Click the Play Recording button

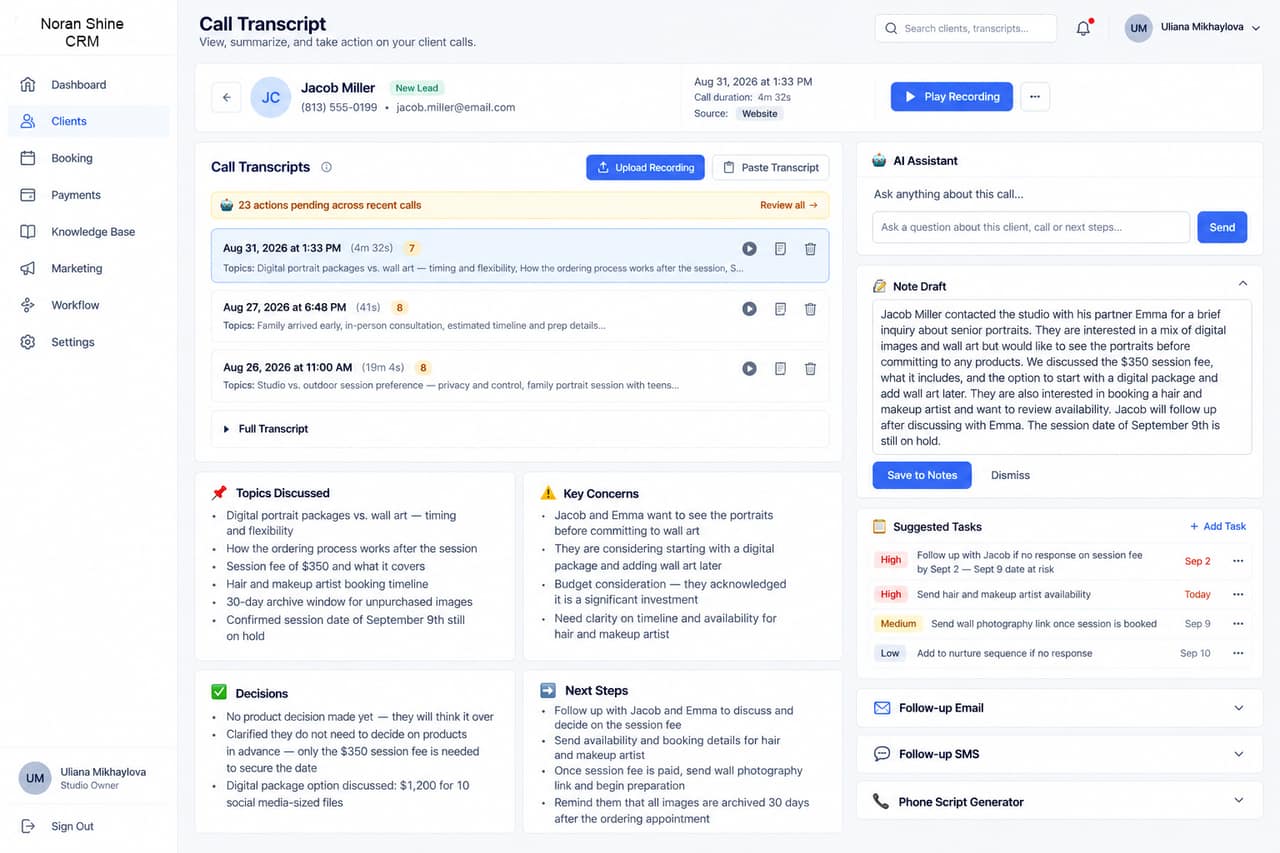pyautogui.click(x=951, y=97)
